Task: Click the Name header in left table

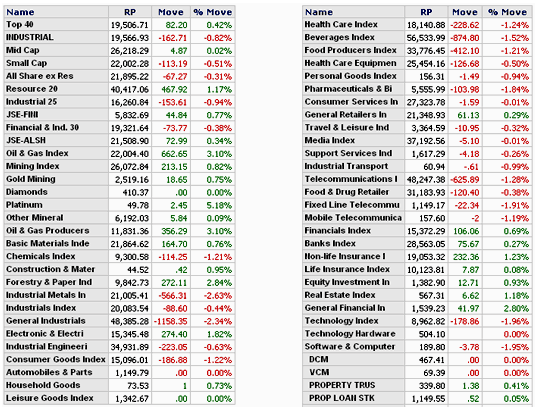Action: pos(20,12)
